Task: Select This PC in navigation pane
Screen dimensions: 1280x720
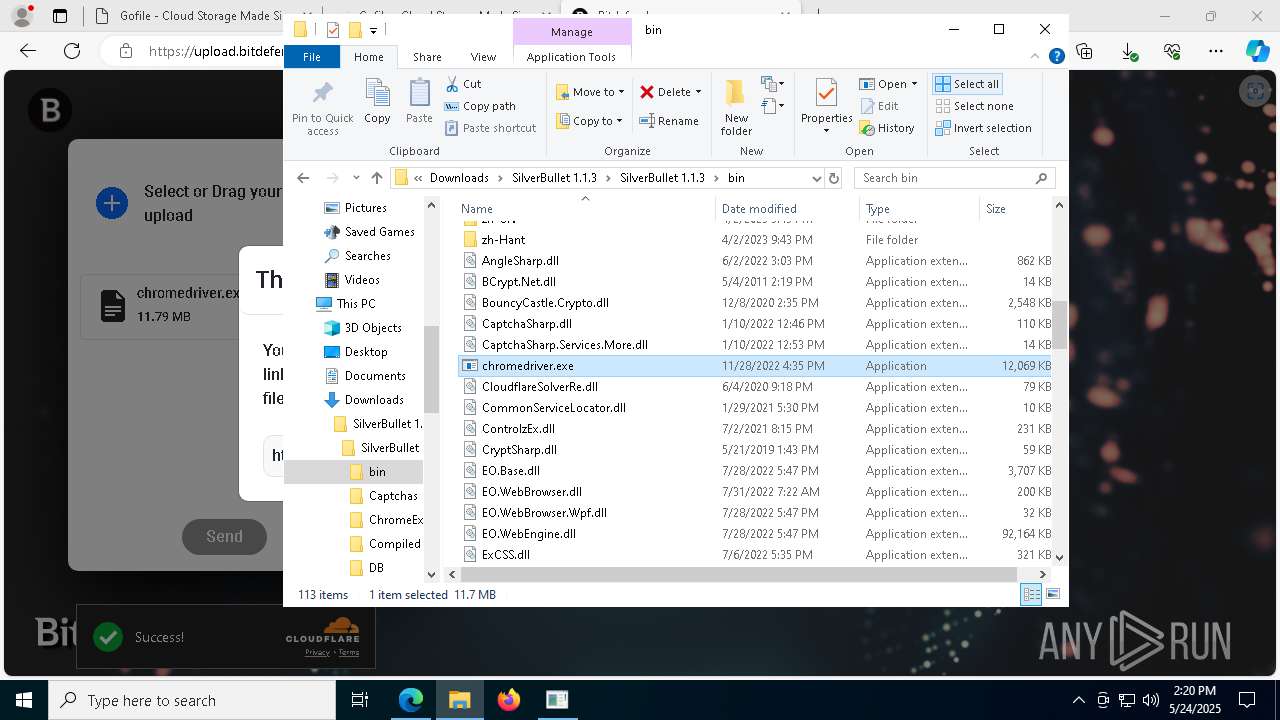Action: pos(356,304)
